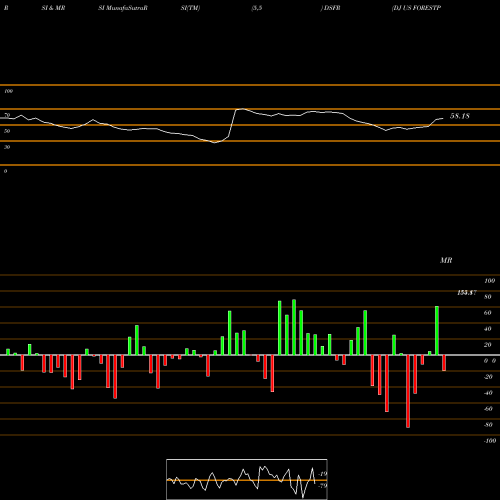Click the 40 label on MR axis
The height and width of the screenshot is (500, 500).
(488, 329)
